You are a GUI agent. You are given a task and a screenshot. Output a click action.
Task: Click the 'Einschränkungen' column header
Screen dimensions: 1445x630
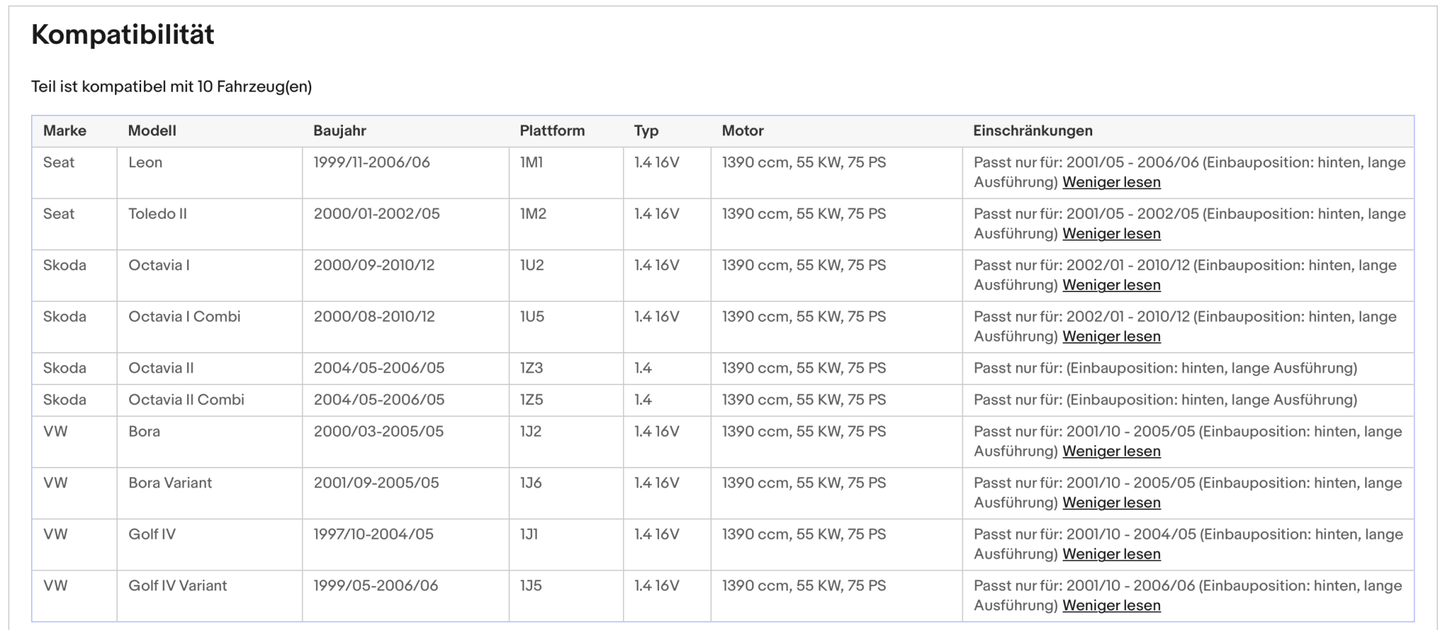click(x=1033, y=131)
